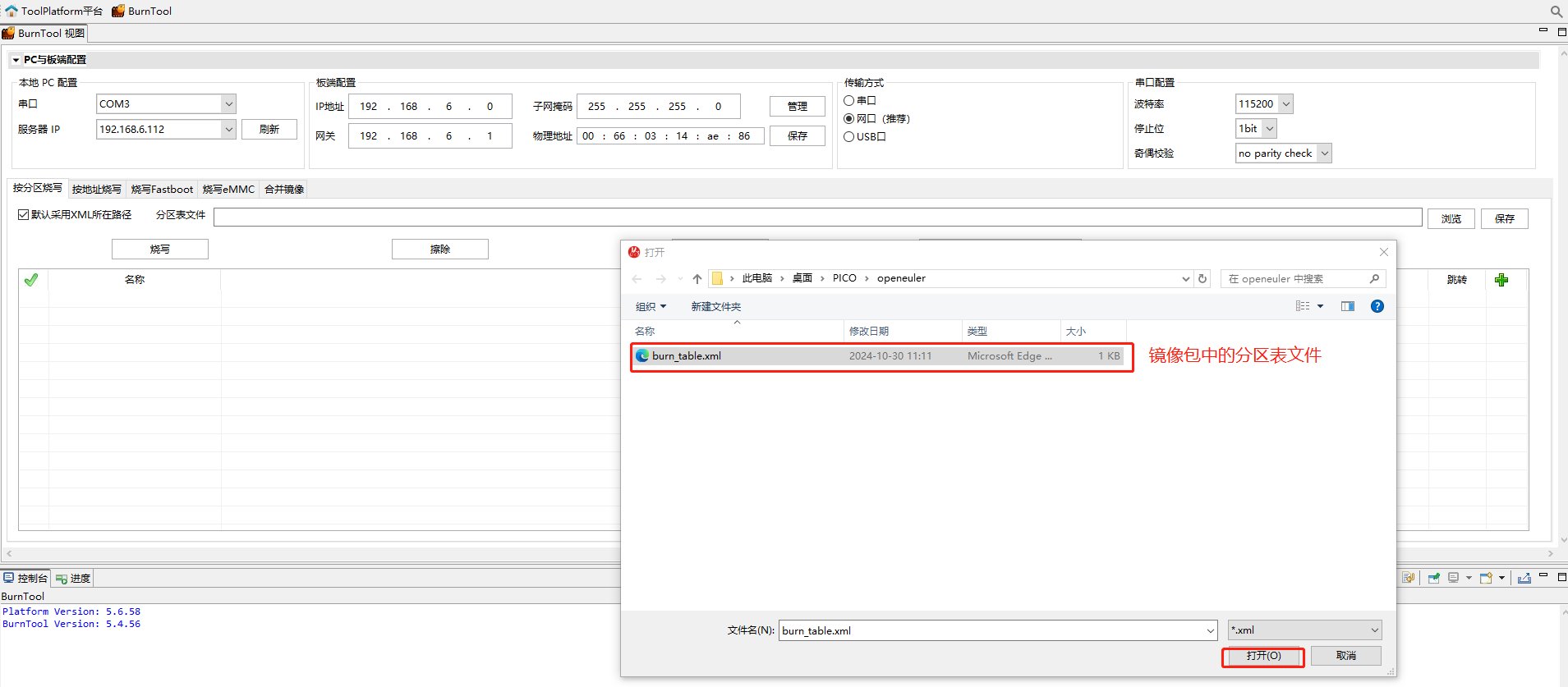This screenshot has height=687, width=1568.
Task: Expand the COM3 serial port dropdown
Action: tap(229, 104)
